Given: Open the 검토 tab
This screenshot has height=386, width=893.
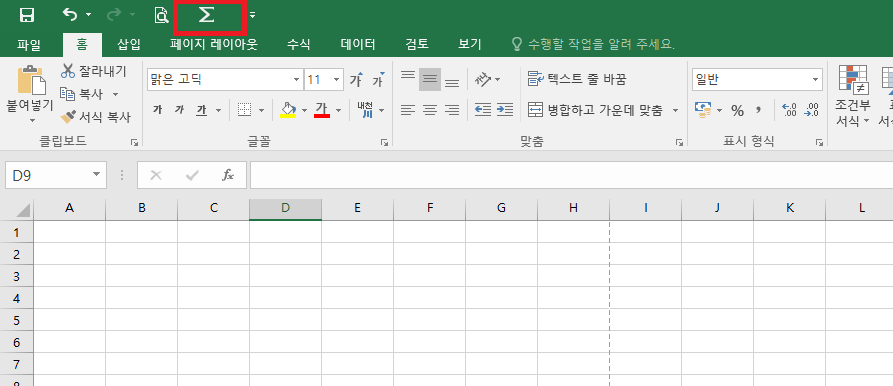Looking at the screenshot, I should [x=417, y=44].
